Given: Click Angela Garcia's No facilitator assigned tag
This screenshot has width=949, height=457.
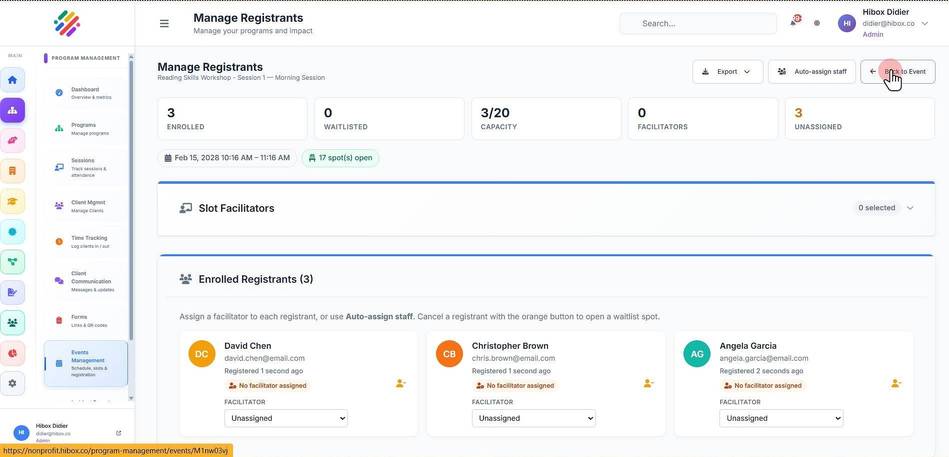Looking at the screenshot, I should 762,386.
